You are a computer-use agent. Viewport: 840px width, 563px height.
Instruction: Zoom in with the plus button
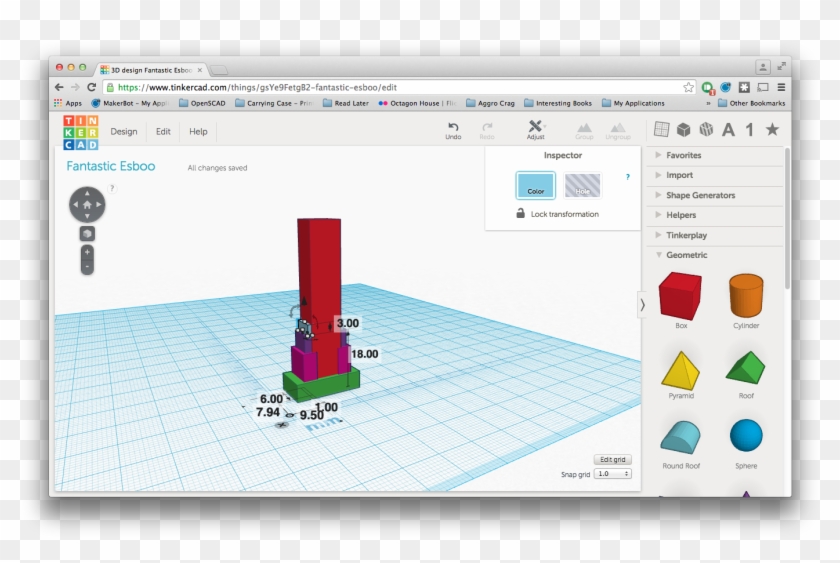click(87, 252)
